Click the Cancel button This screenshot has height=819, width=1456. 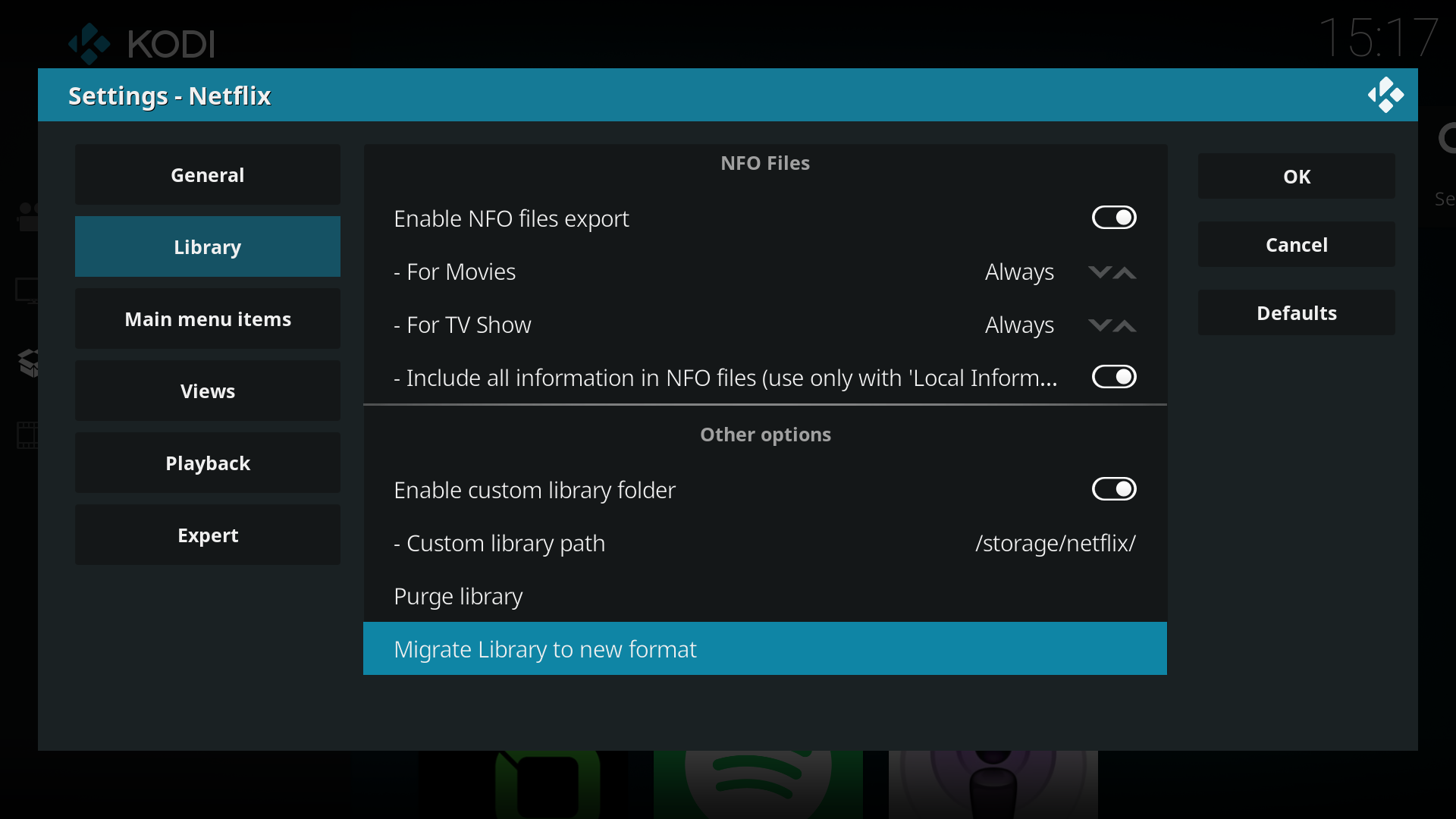1297,244
